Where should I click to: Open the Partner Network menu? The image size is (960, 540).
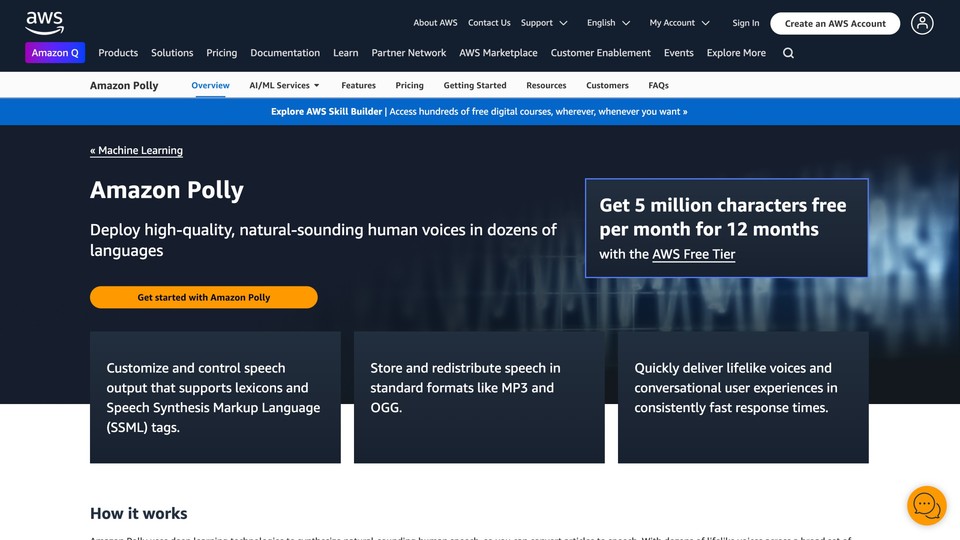pos(408,53)
